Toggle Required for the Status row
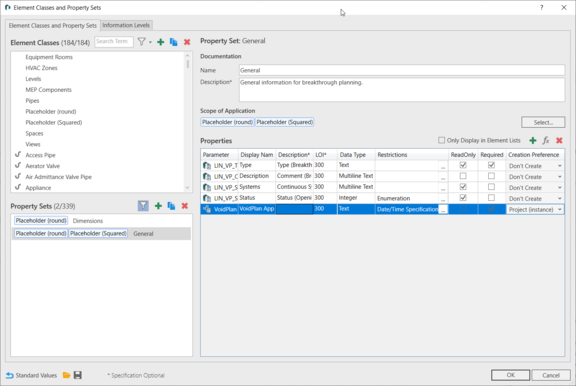This screenshot has width=576, height=386. [491, 198]
